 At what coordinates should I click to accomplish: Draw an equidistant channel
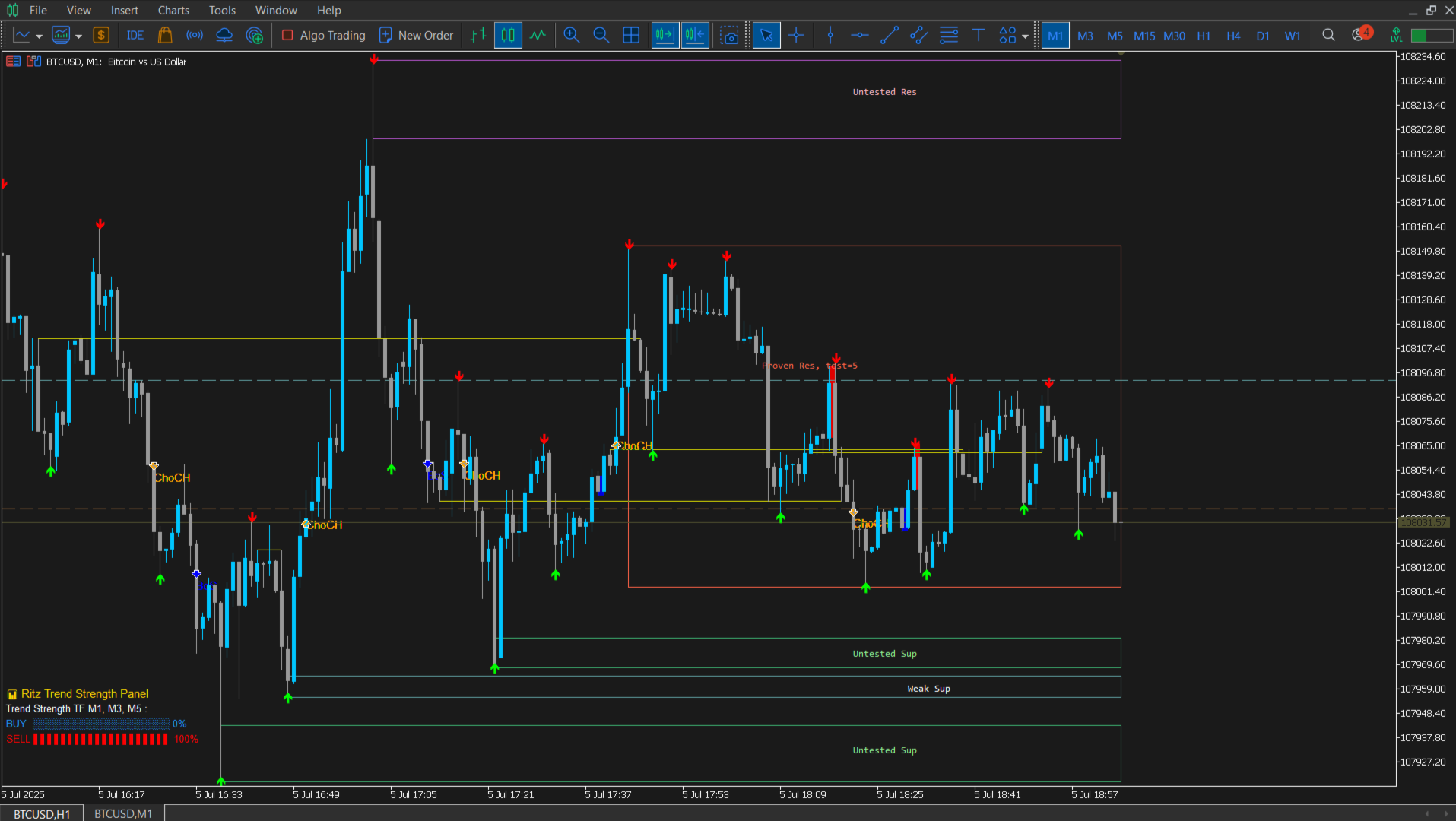coord(919,36)
